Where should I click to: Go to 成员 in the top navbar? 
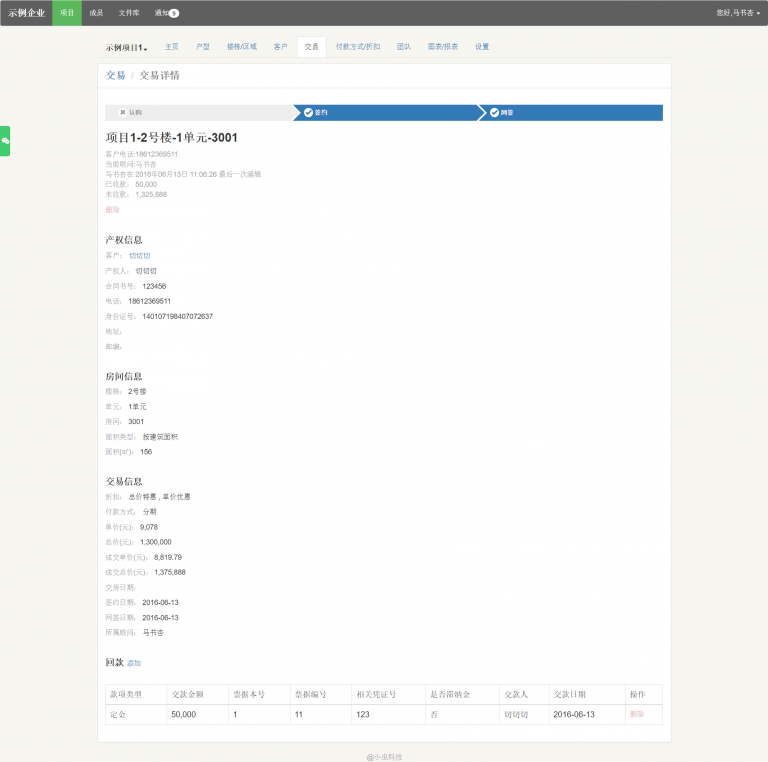tap(96, 13)
